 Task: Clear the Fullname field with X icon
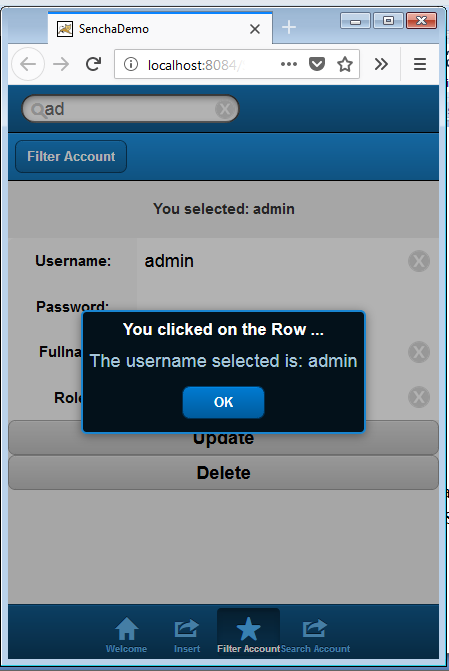pyautogui.click(x=419, y=352)
